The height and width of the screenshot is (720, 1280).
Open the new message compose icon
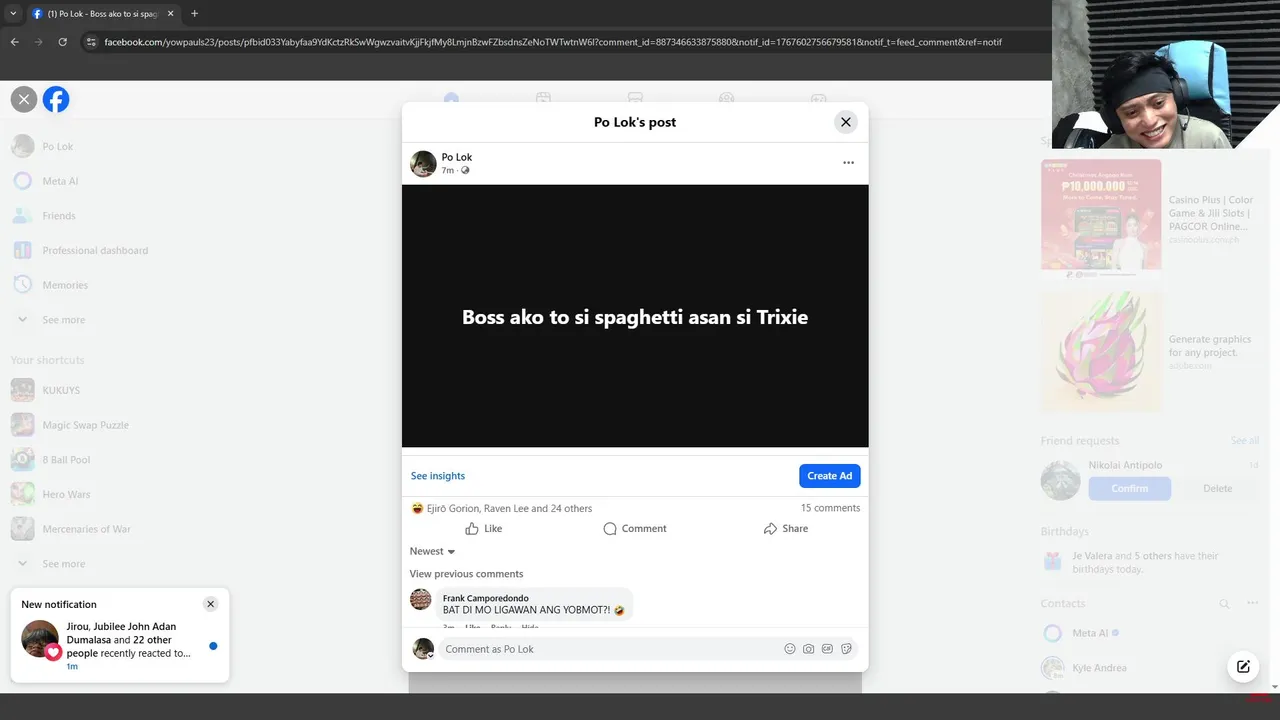coord(1243,667)
